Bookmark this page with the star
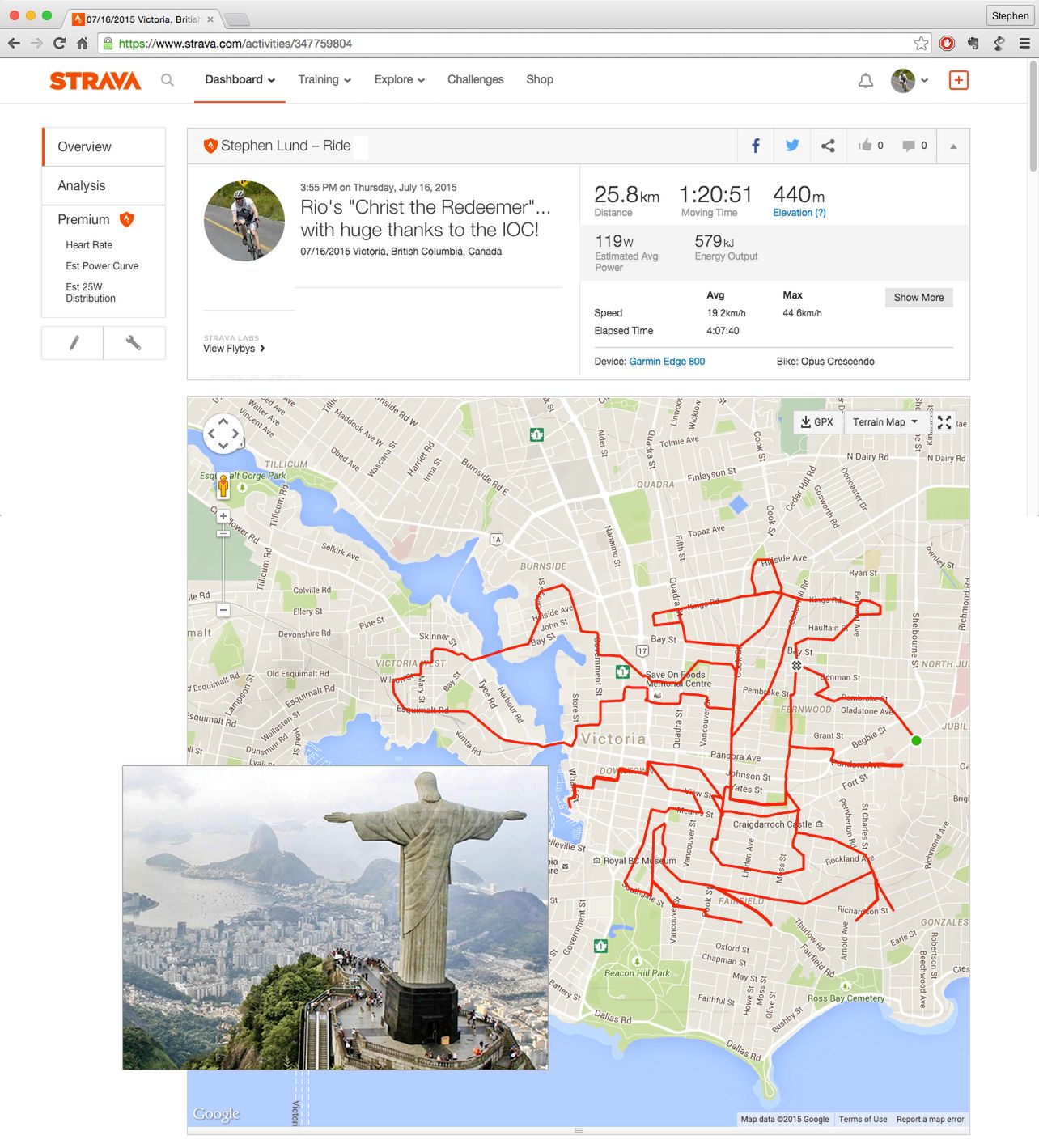 click(921, 44)
